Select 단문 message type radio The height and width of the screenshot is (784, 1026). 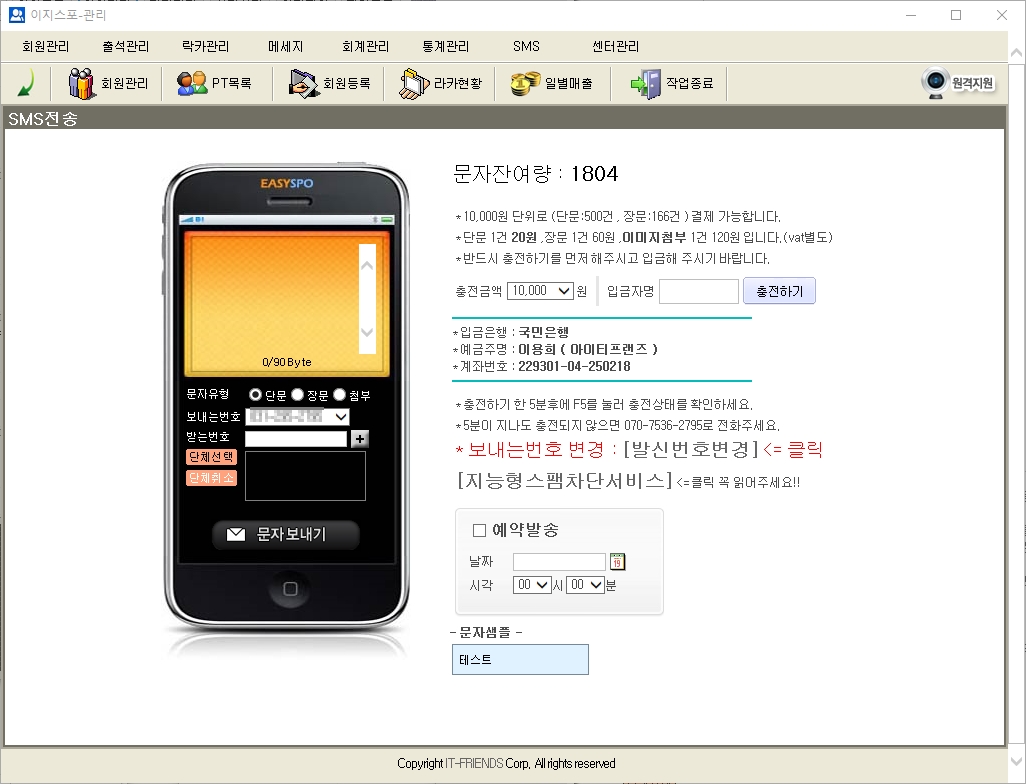(255, 395)
